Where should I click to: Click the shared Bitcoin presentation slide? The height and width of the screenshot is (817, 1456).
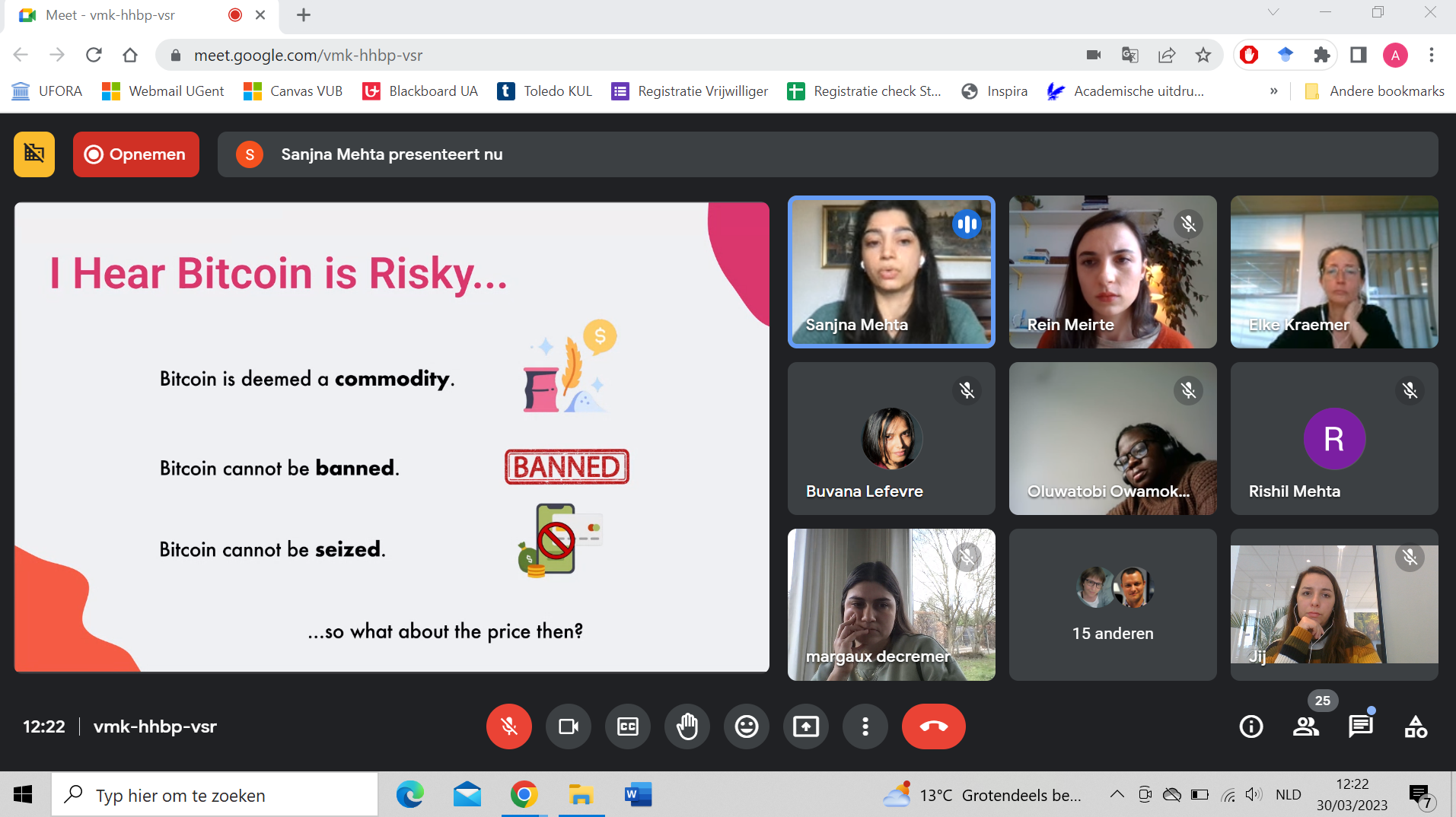coord(392,437)
